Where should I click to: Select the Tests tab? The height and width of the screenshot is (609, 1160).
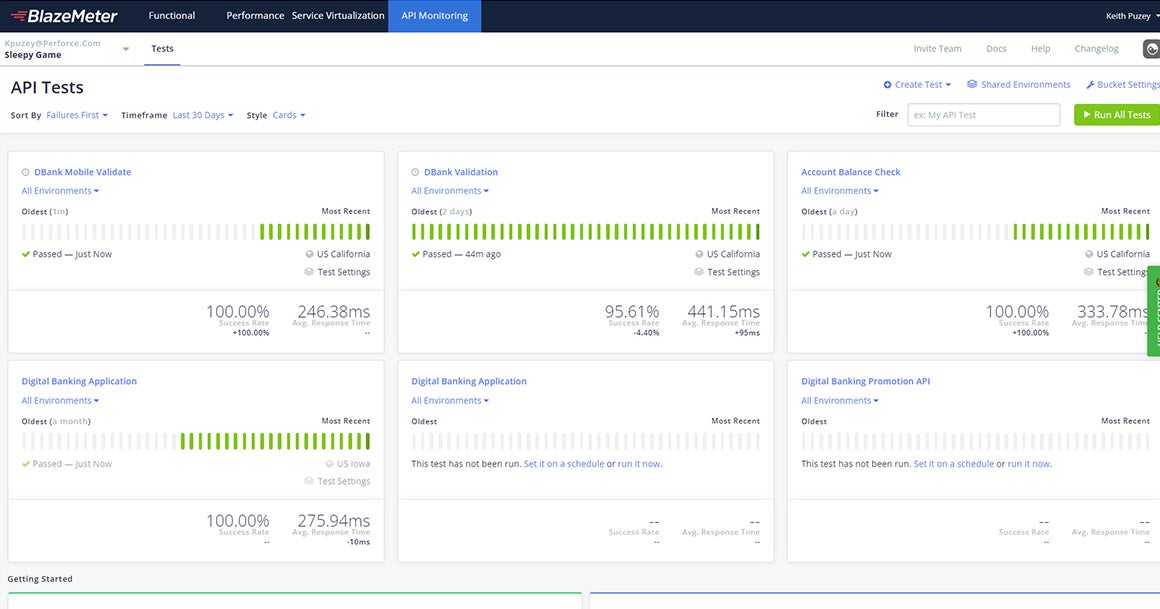point(162,49)
